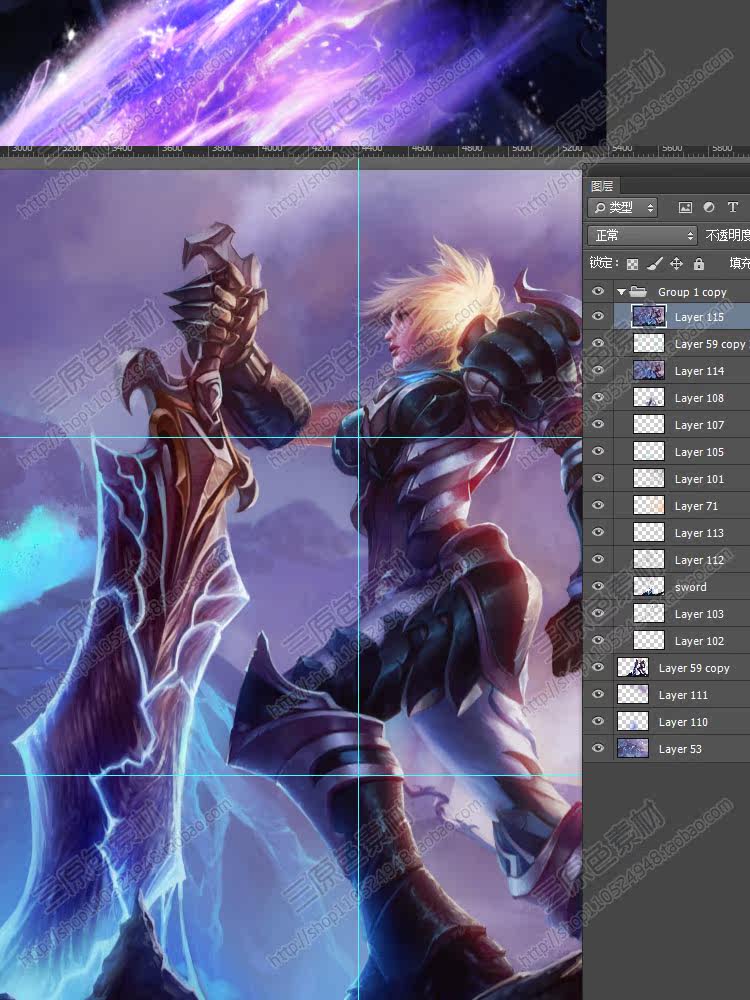
Task: Toggle visibility of Layer 110
Action: (x=598, y=721)
